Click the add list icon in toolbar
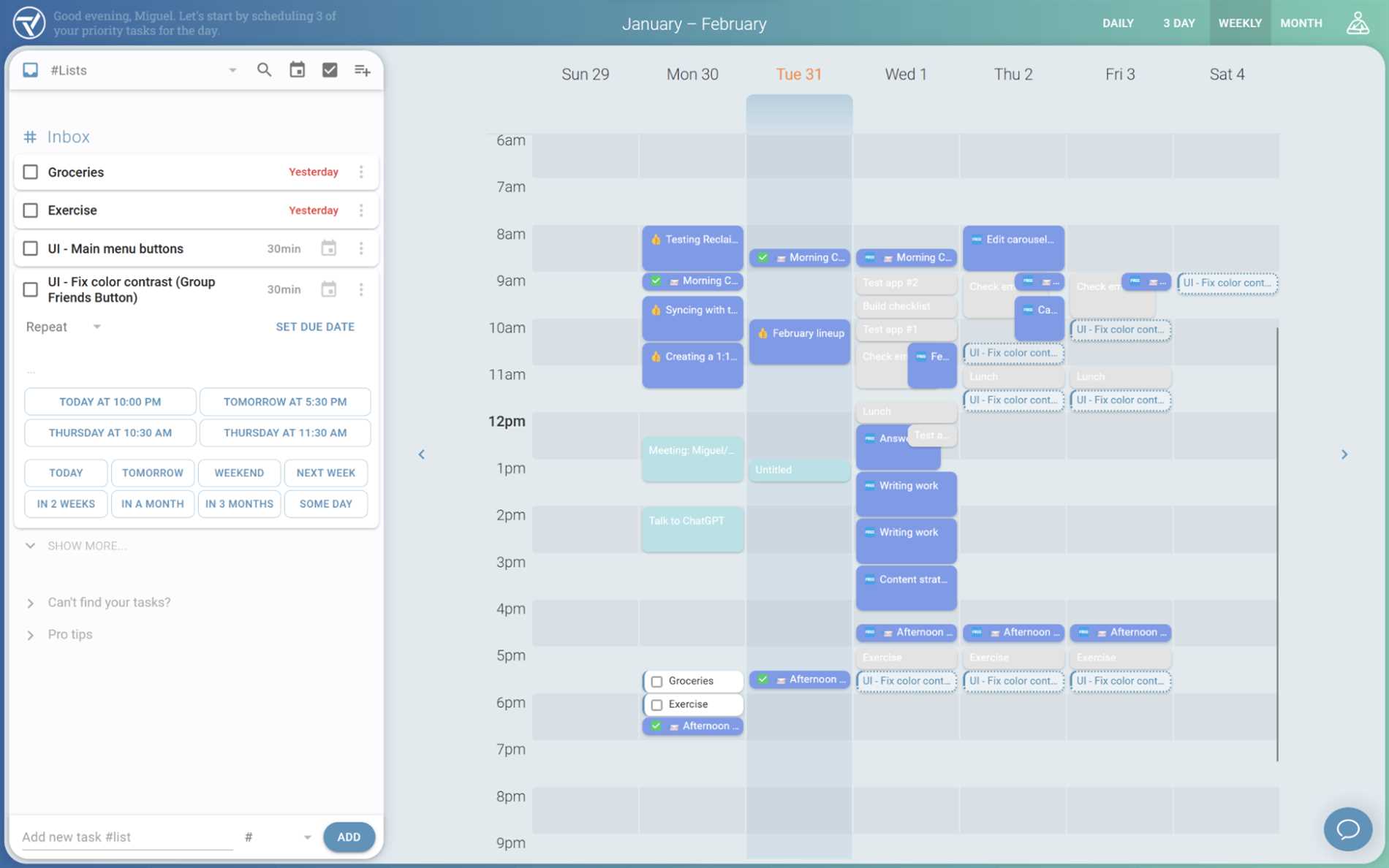Image resolution: width=1389 pixels, height=868 pixels. pos(363,70)
